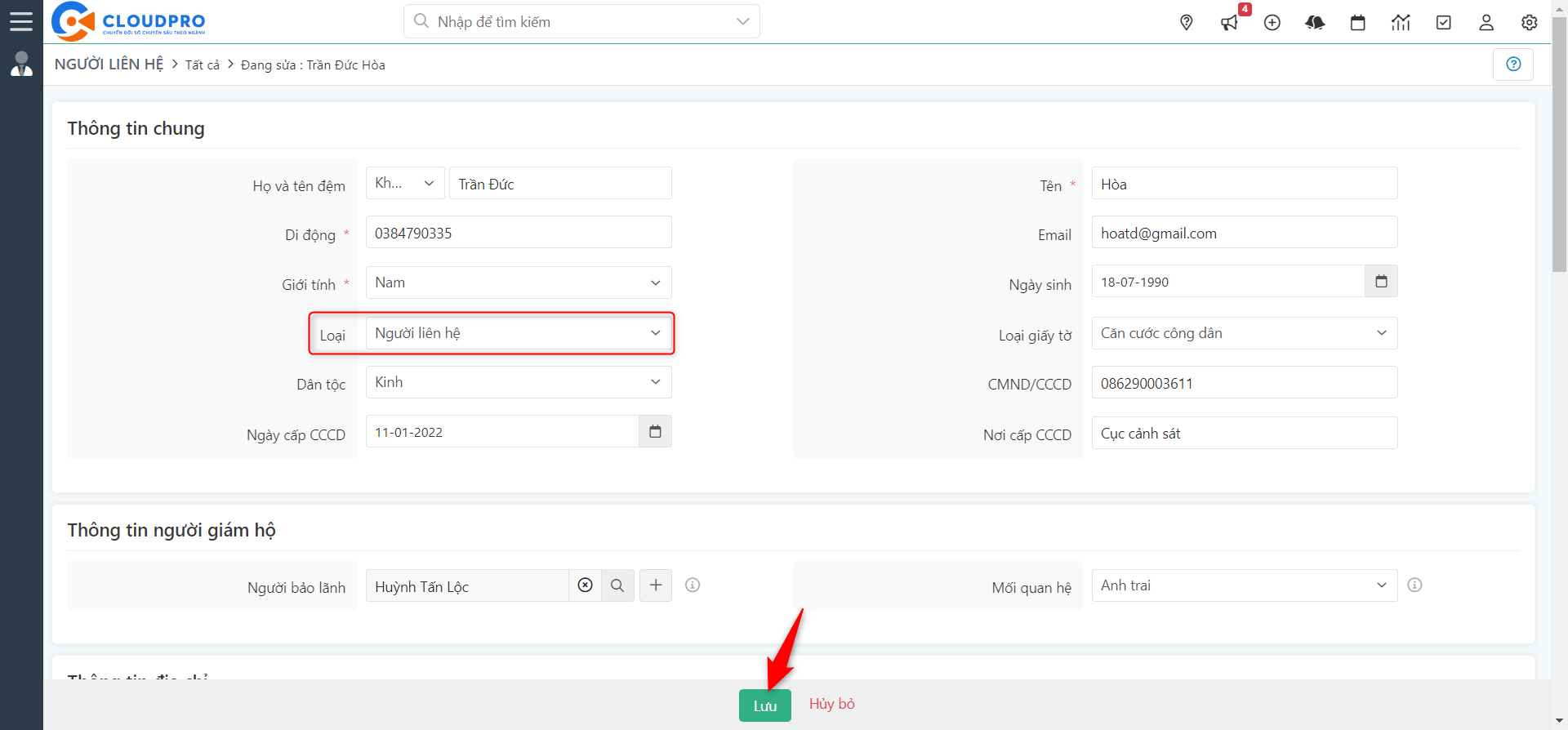Show info for Người bảo lãnh field
This screenshot has height=730, width=1568.
pos(693,585)
